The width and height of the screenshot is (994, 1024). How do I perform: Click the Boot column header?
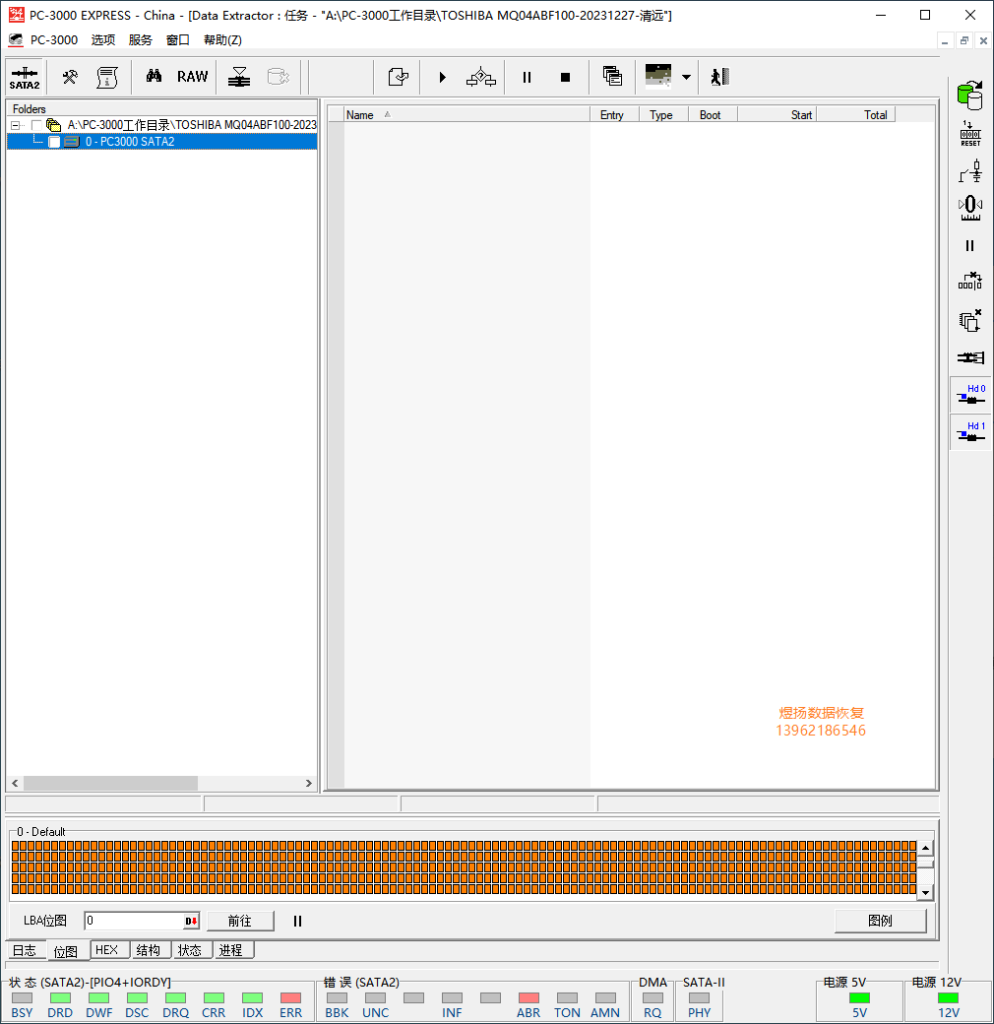[713, 115]
